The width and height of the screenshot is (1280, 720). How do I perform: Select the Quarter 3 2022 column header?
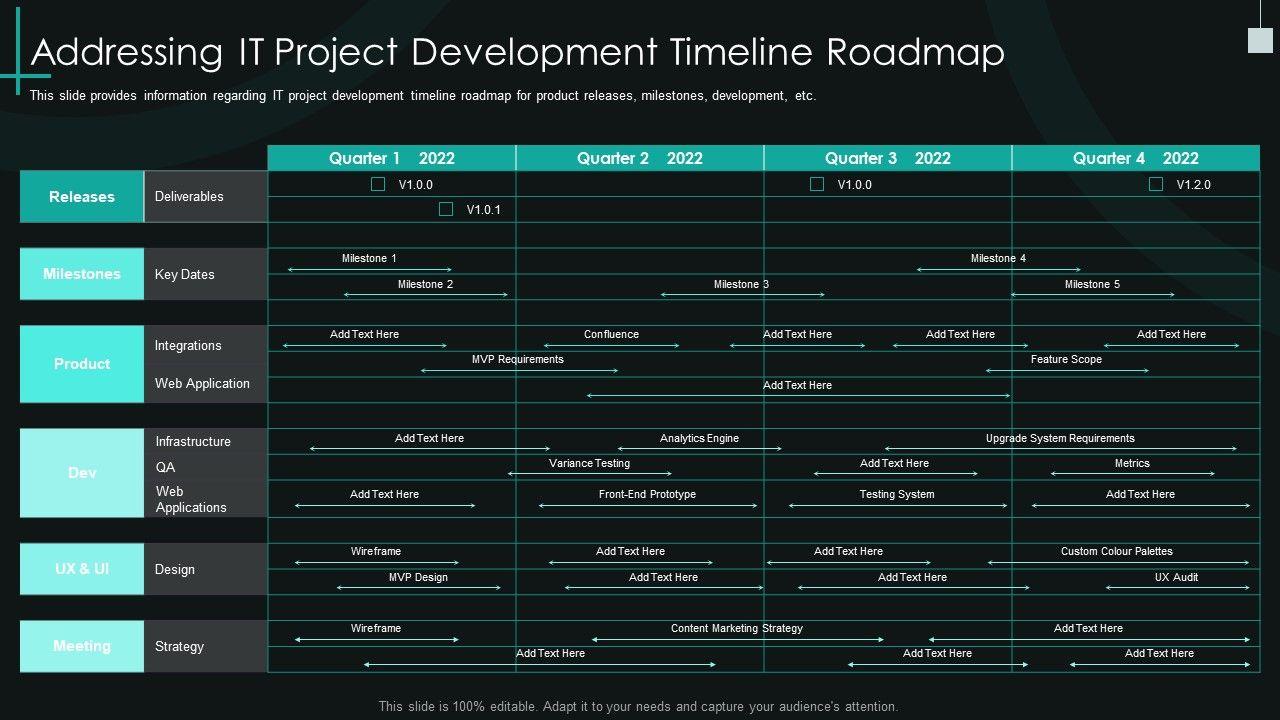pyautogui.click(x=888, y=158)
